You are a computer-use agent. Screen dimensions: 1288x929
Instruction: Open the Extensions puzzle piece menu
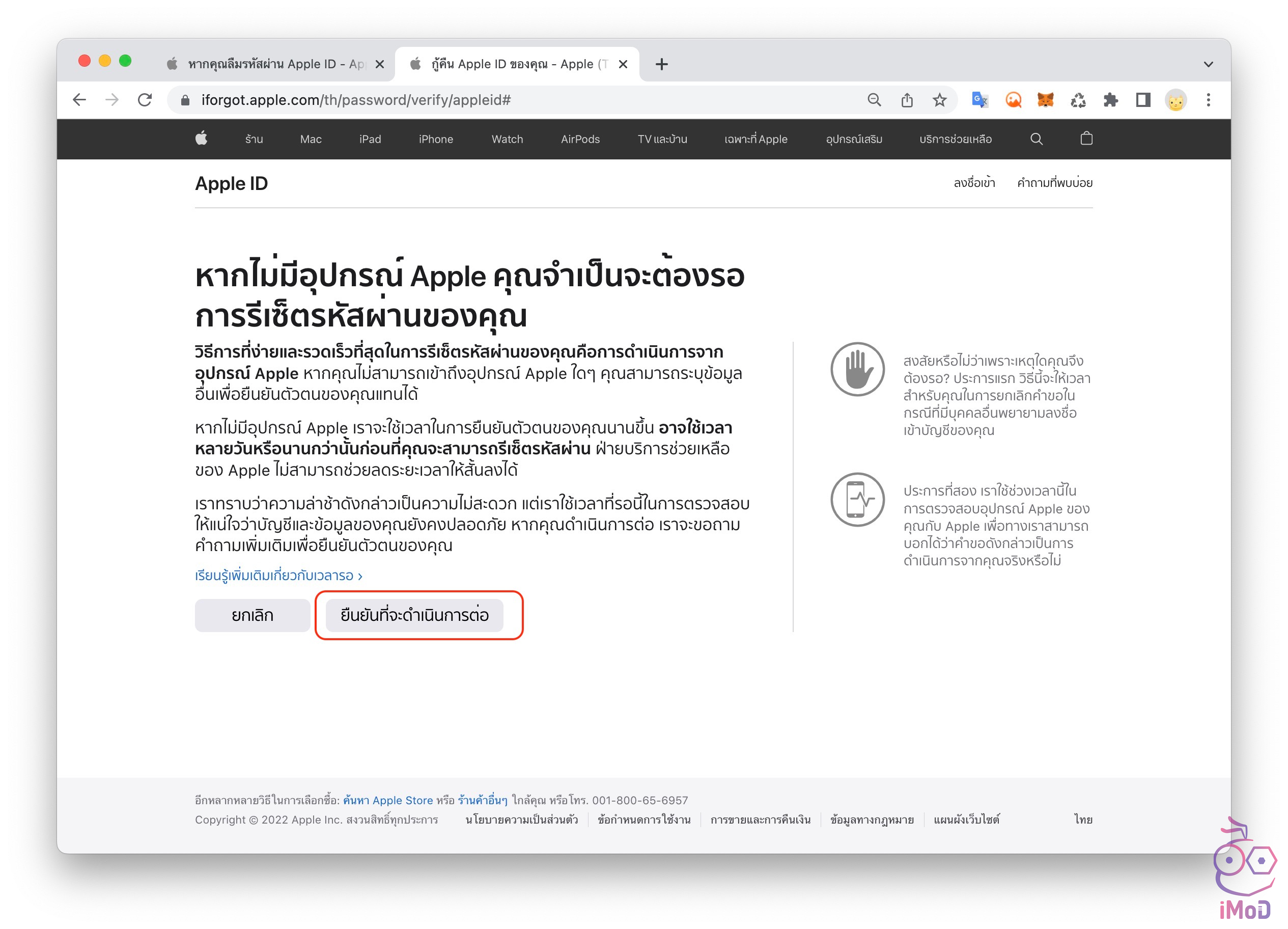[1110, 100]
